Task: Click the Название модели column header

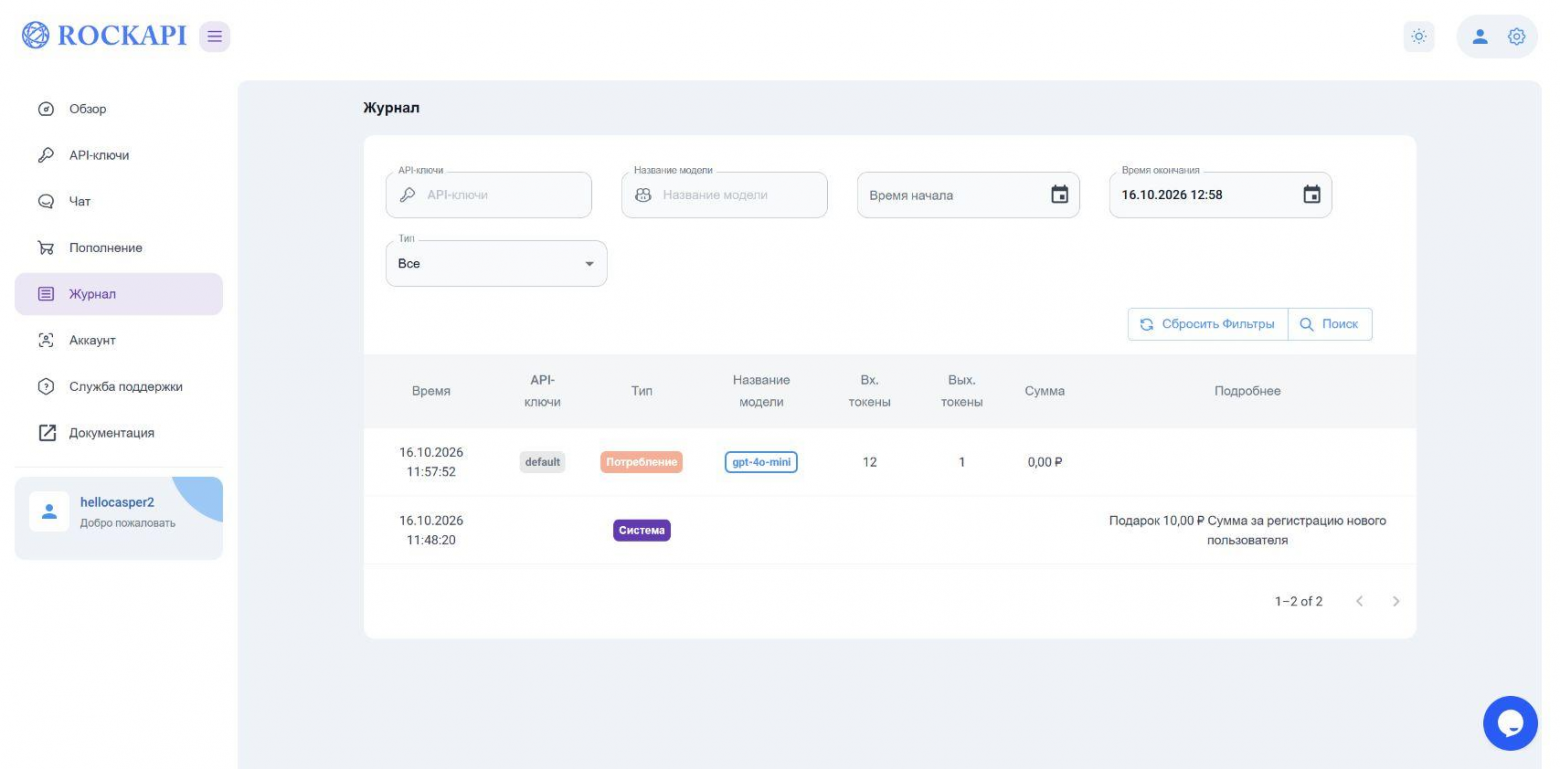Action: click(761, 391)
